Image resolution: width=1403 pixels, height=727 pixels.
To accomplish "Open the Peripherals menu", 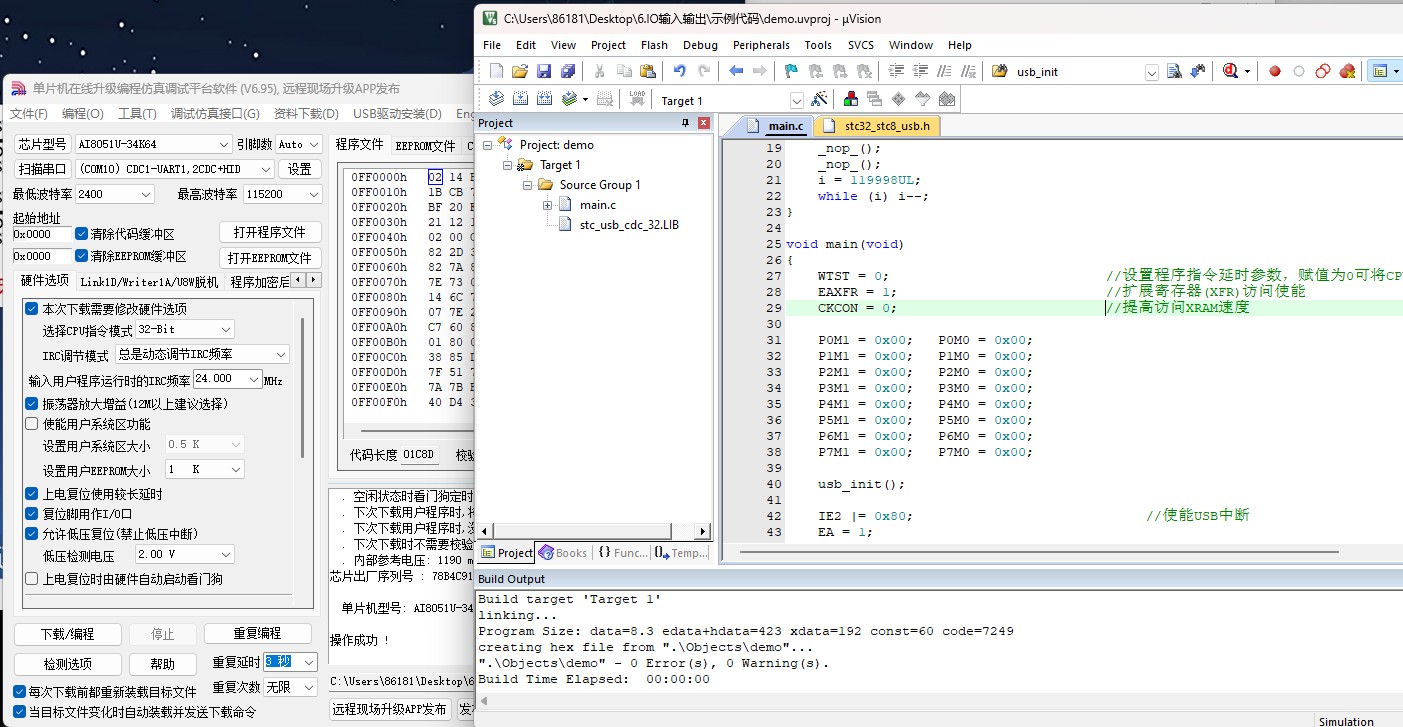I will tap(761, 45).
